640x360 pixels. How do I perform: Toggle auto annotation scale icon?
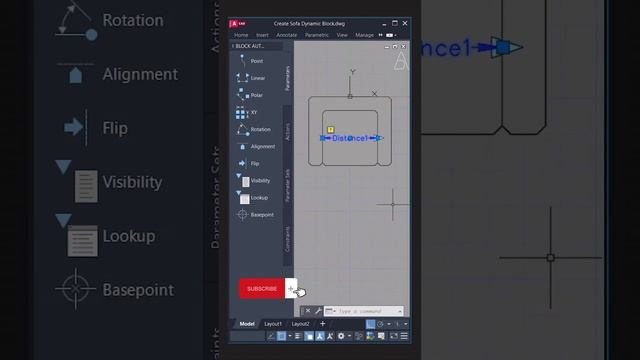(330, 336)
